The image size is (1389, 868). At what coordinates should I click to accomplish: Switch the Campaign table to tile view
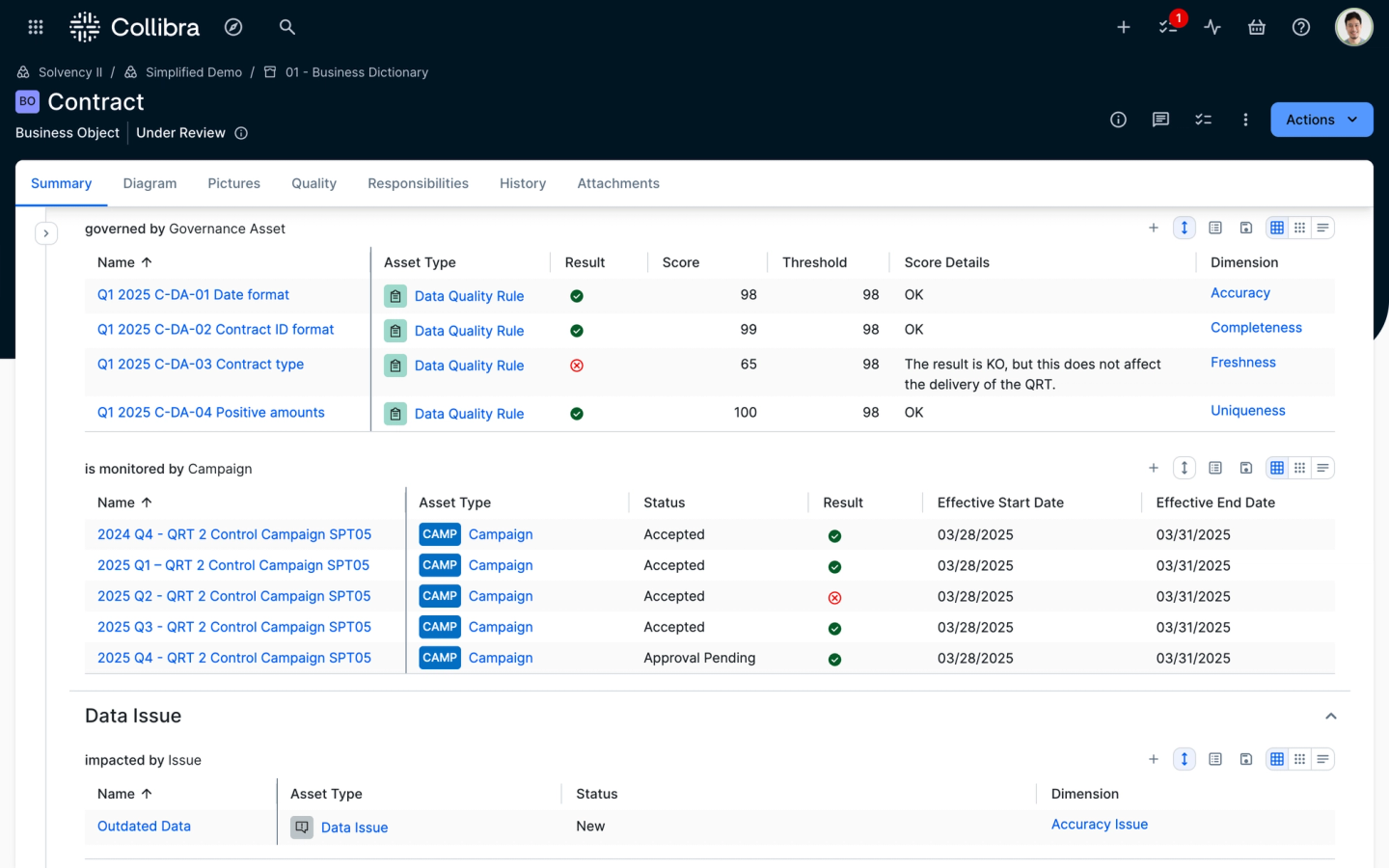pos(1299,467)
